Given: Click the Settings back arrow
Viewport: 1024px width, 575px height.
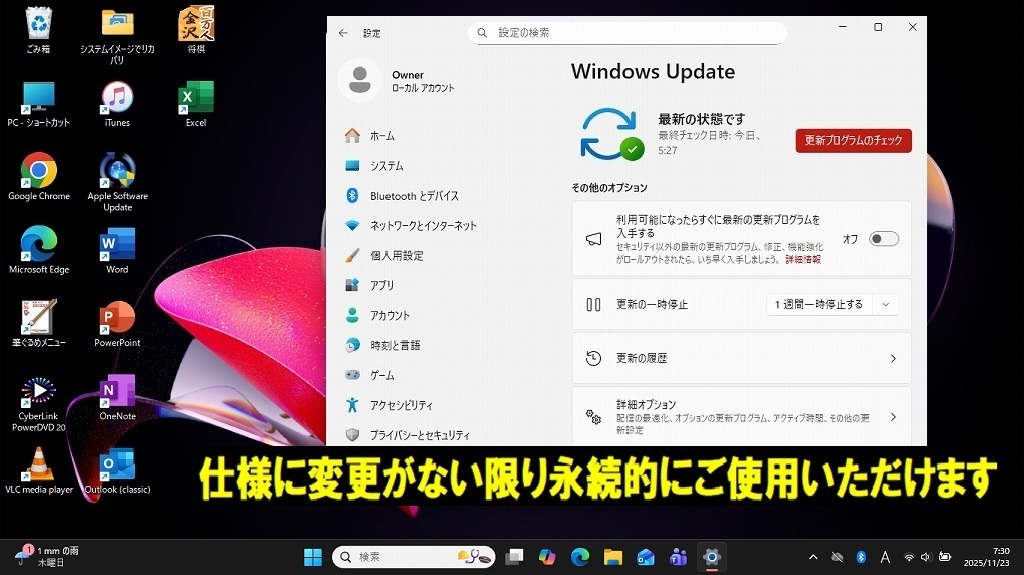Looking at the screenshot, I should pos(344,33).
